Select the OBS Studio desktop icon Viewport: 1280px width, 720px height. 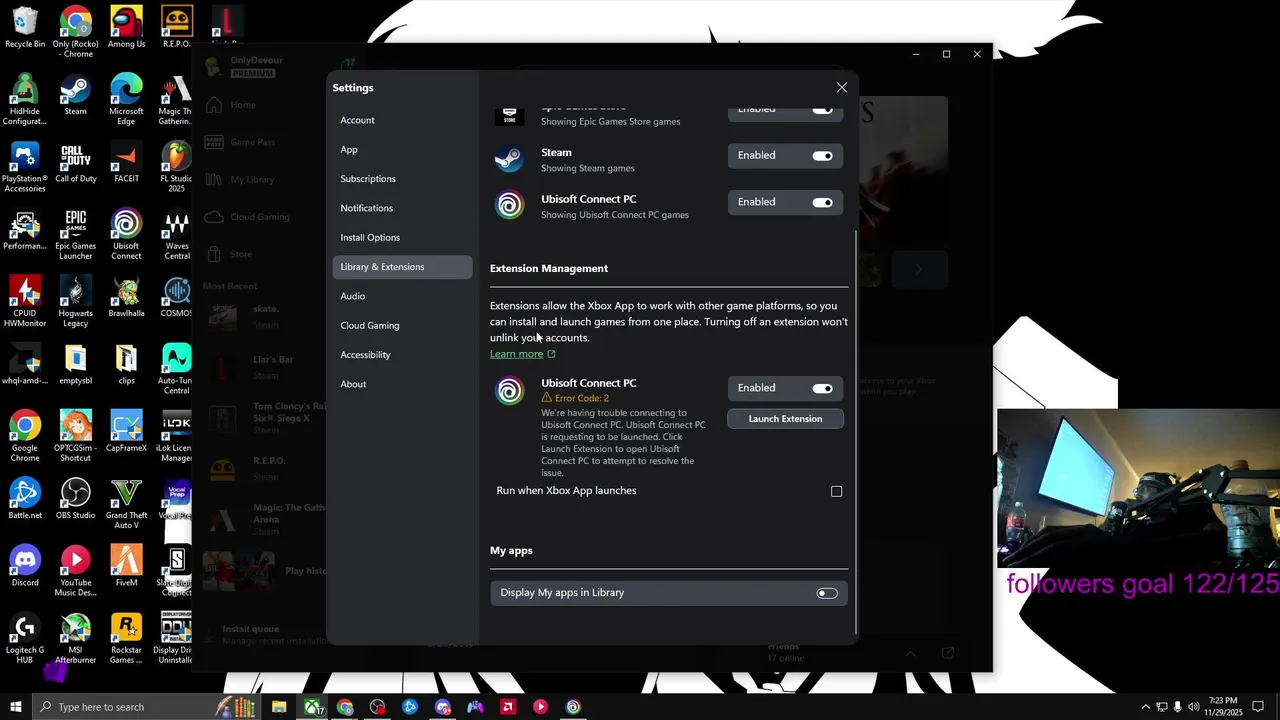pos(75,499)
